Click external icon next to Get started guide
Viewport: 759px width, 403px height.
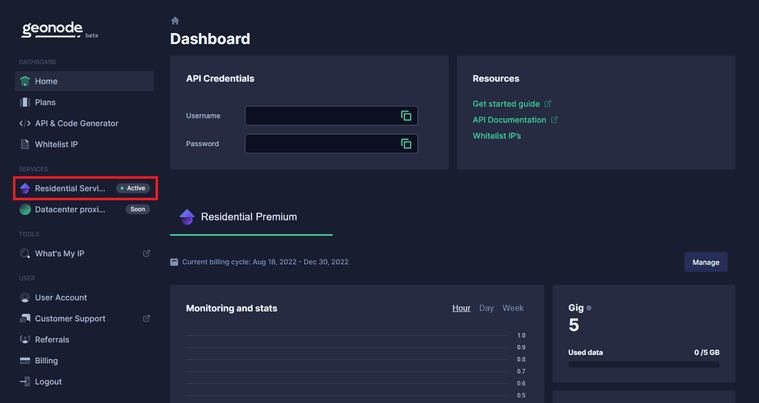[x=547, y=104]
